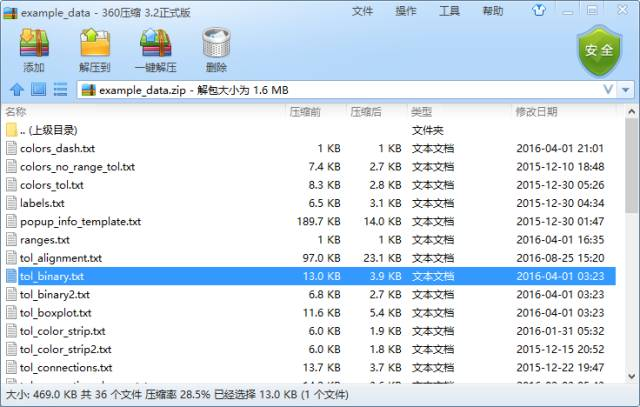Screen dimensions: 640x407
Task: Switch to icon view mode button
Action: 39,89
